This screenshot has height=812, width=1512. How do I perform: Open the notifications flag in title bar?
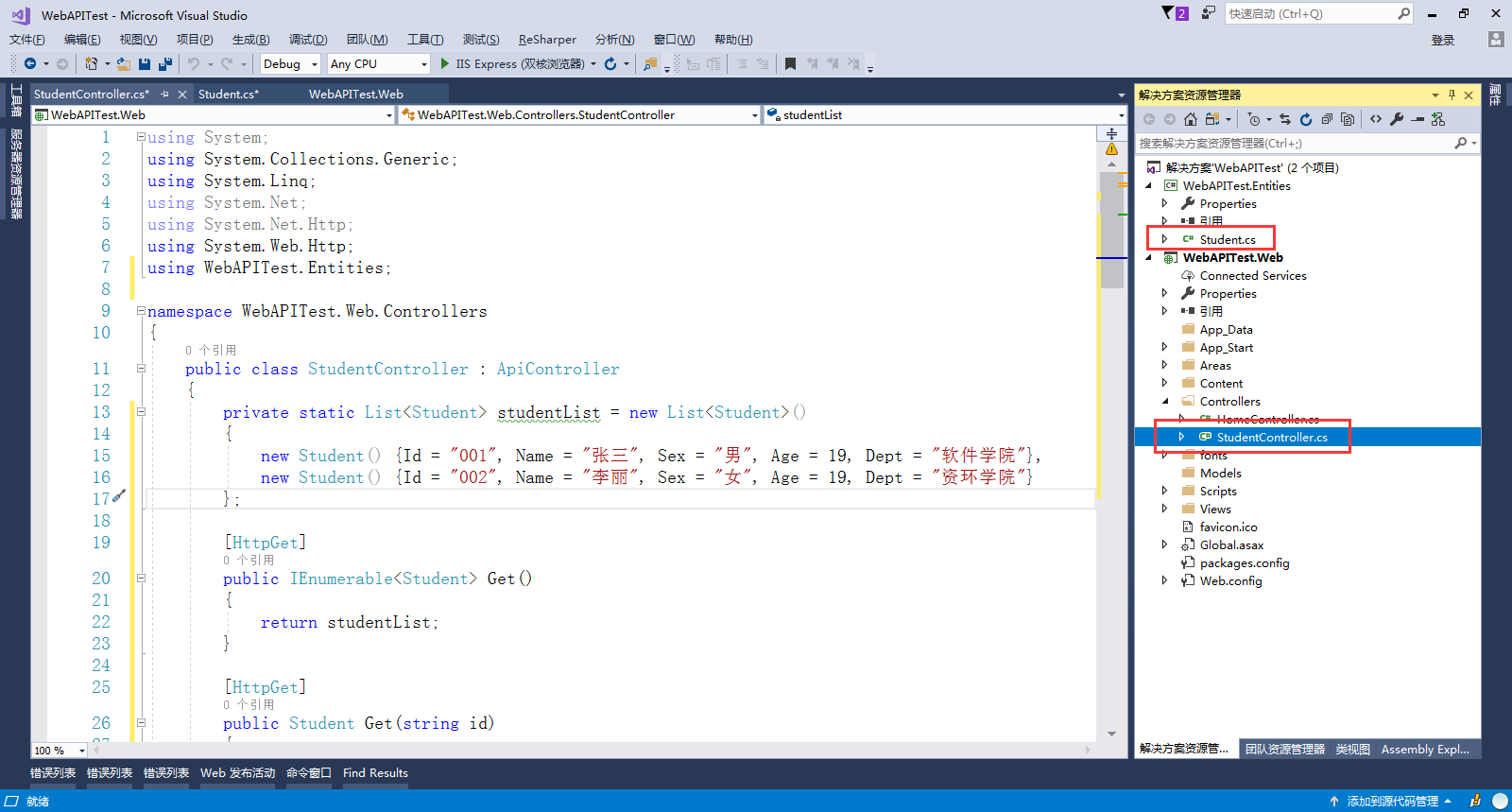tap(1168, 13)
